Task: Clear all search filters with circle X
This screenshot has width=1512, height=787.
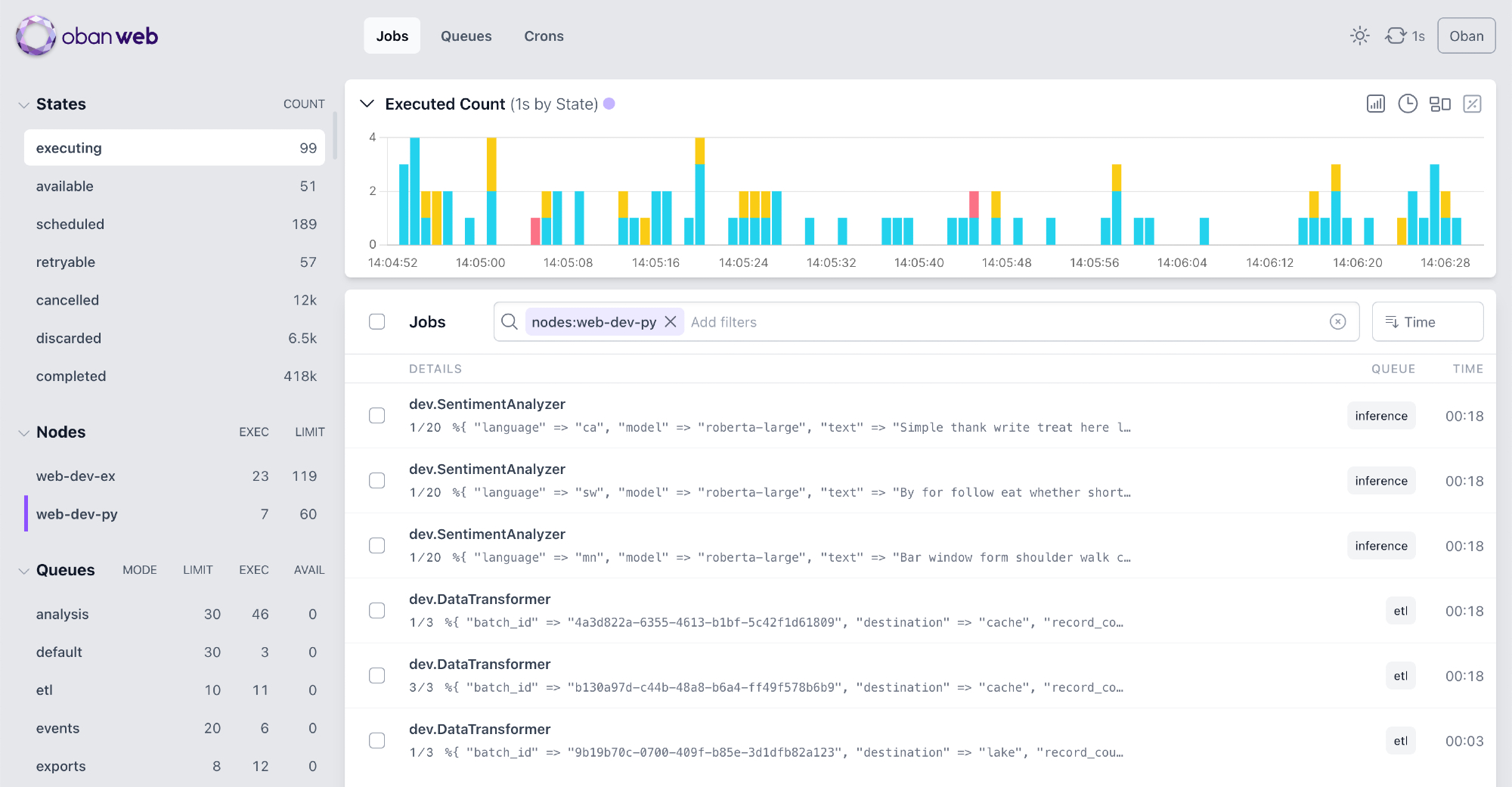Action: 1337,322
